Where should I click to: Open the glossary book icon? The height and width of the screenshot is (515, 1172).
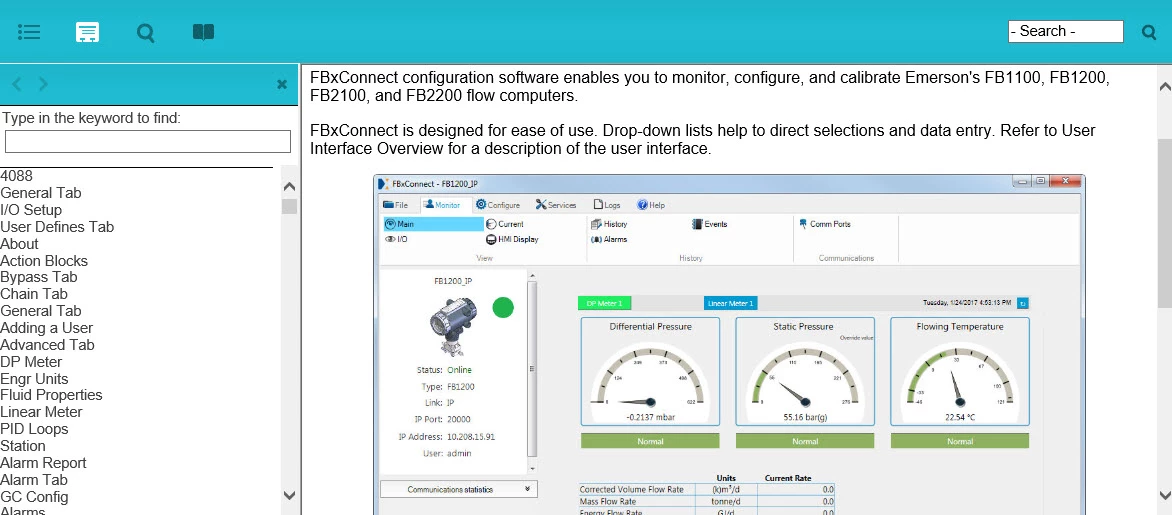click(203, 32)
